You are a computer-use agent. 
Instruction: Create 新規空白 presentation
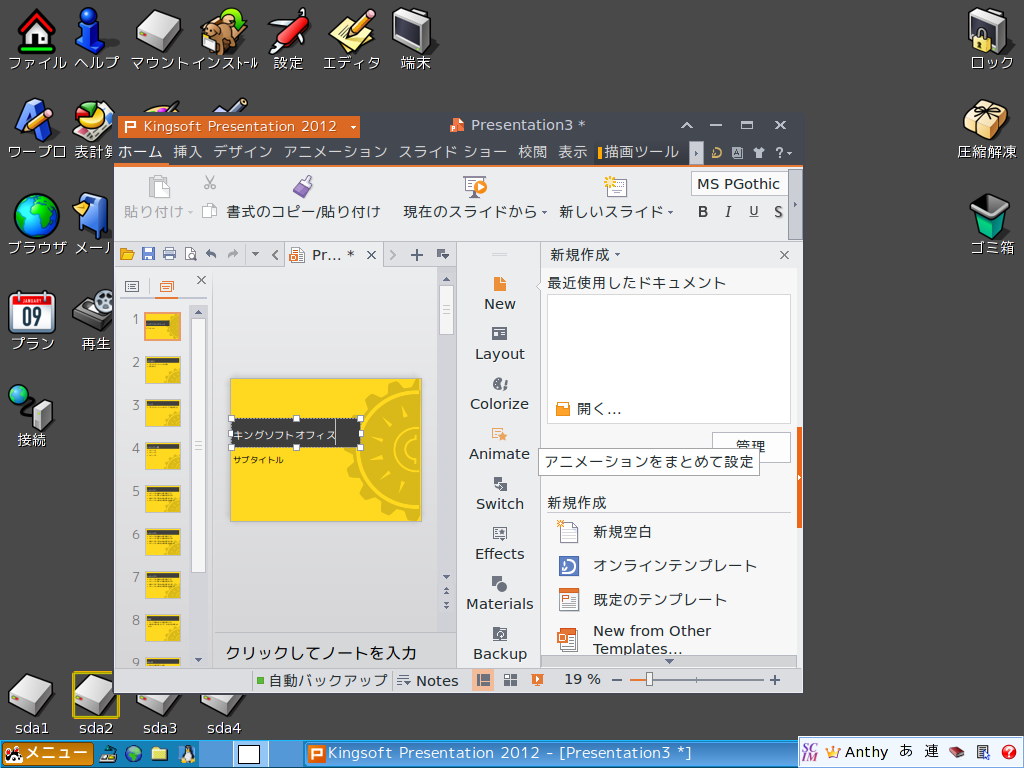click(x=605, y=532)
